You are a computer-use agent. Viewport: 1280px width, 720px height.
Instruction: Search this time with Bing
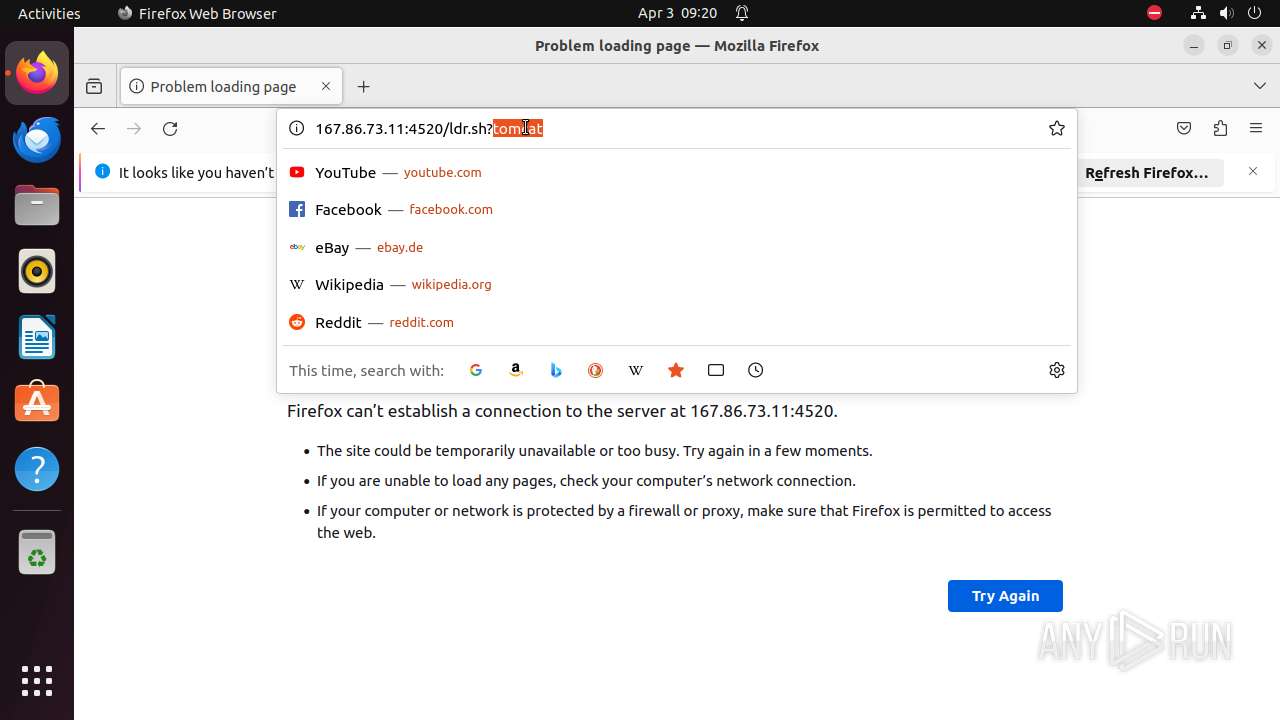point(556,370)
